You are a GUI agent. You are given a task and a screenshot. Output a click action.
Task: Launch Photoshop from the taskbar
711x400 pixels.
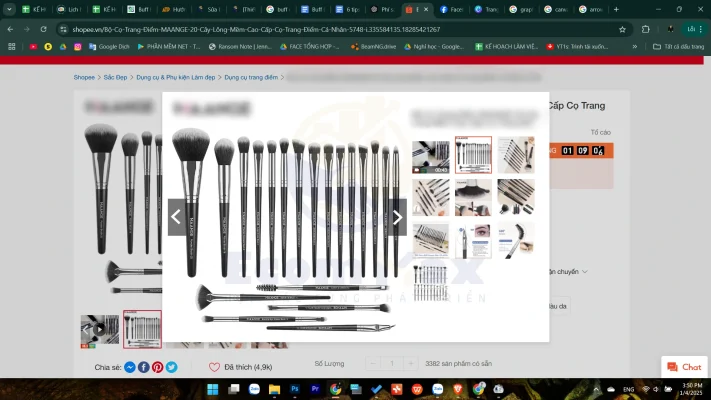(x=295, y=389)
